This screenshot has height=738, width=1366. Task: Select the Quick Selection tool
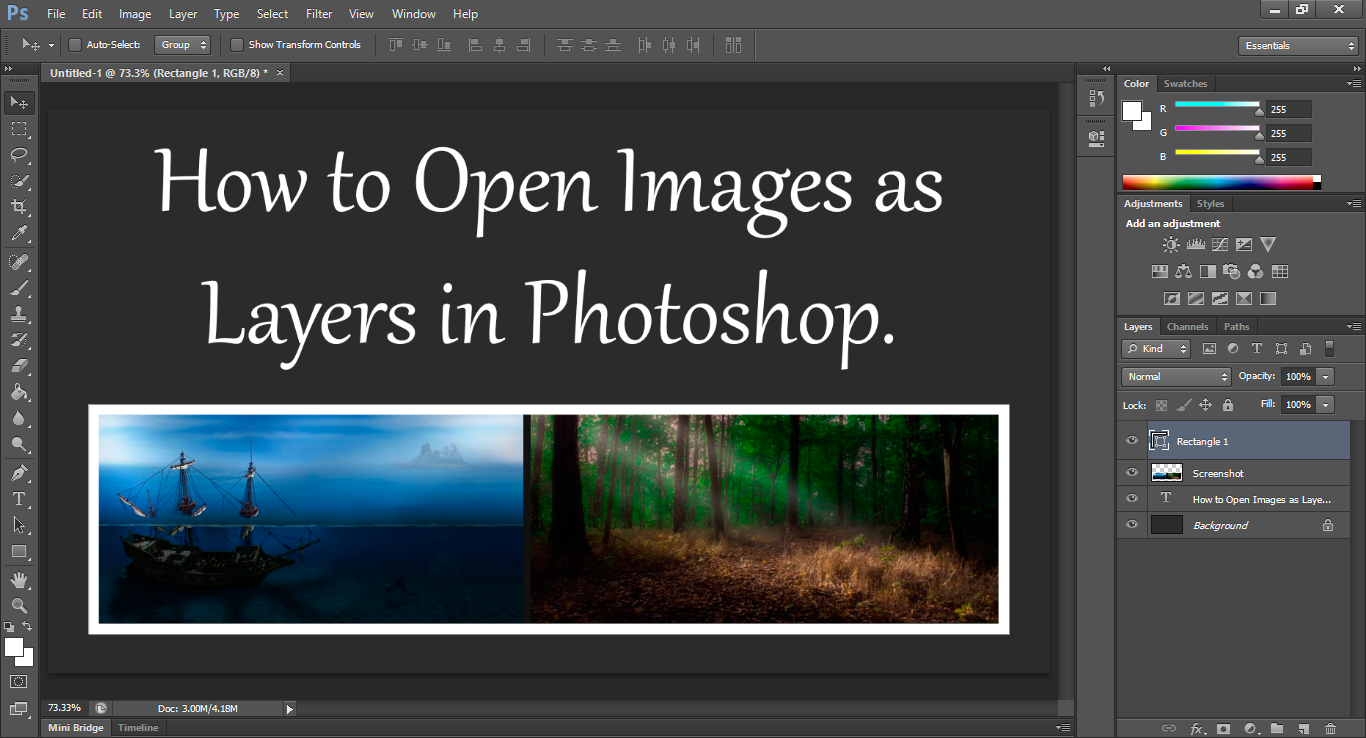(19, 181)
